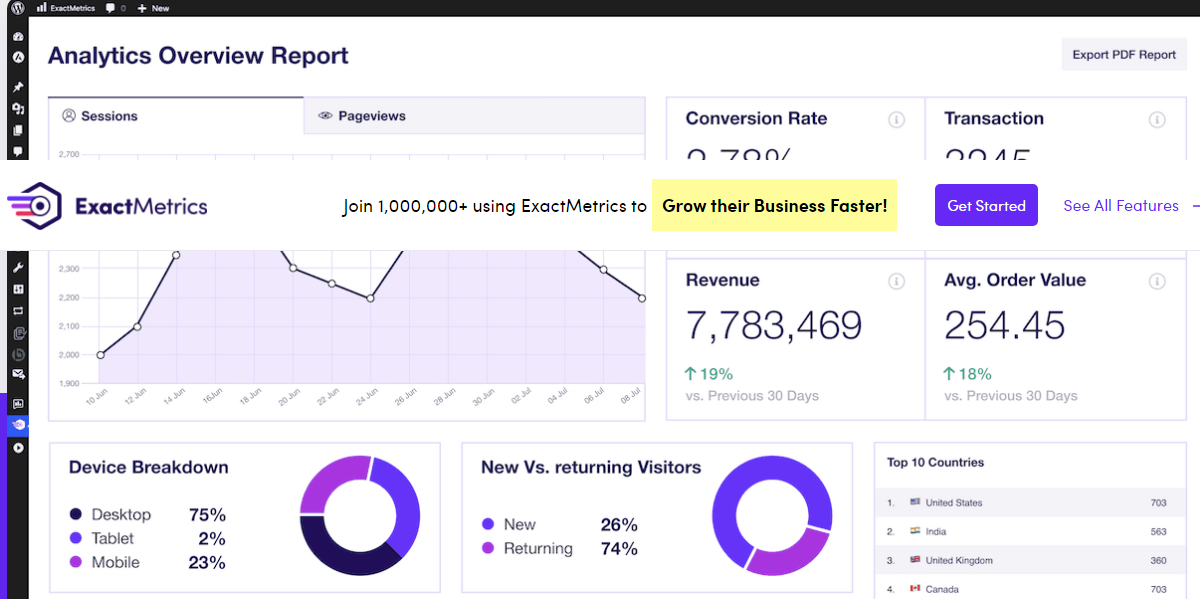1200x599 pixels.
Task: Click the Avg. Order Value info icon
Action: [1157, 282]
